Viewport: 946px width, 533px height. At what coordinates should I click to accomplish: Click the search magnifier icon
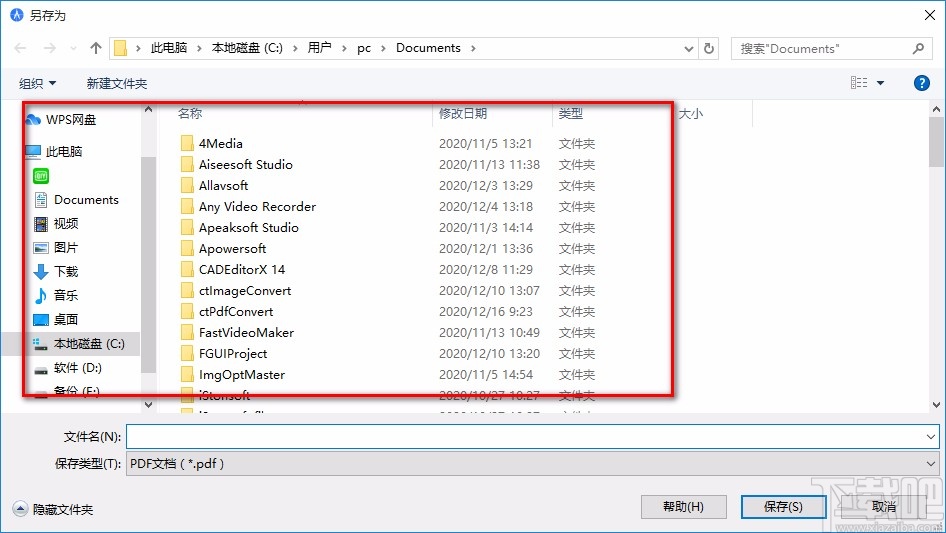tap(918, 48)
